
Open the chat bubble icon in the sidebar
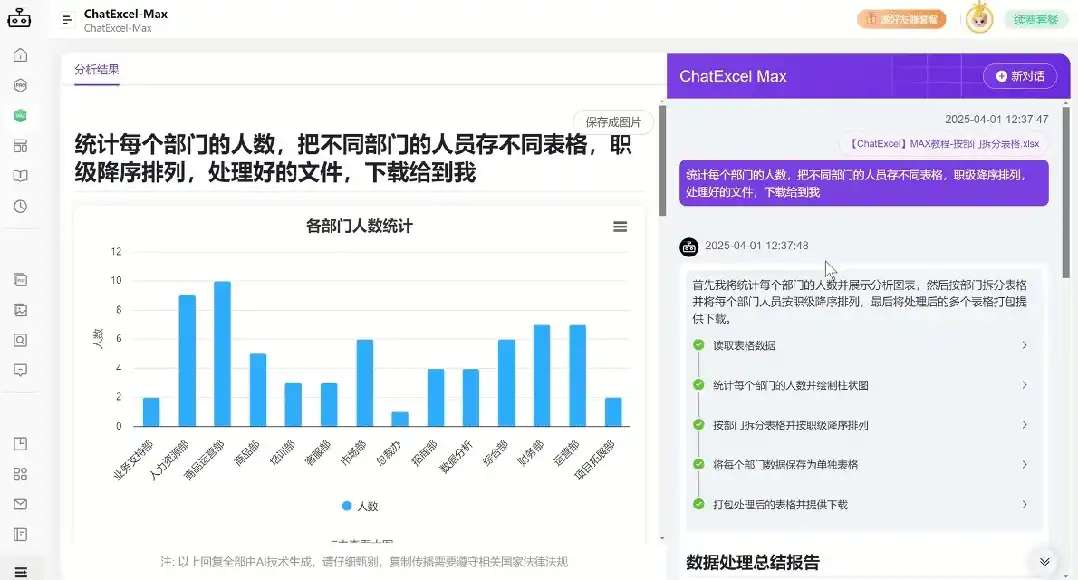tap(21, 370)
